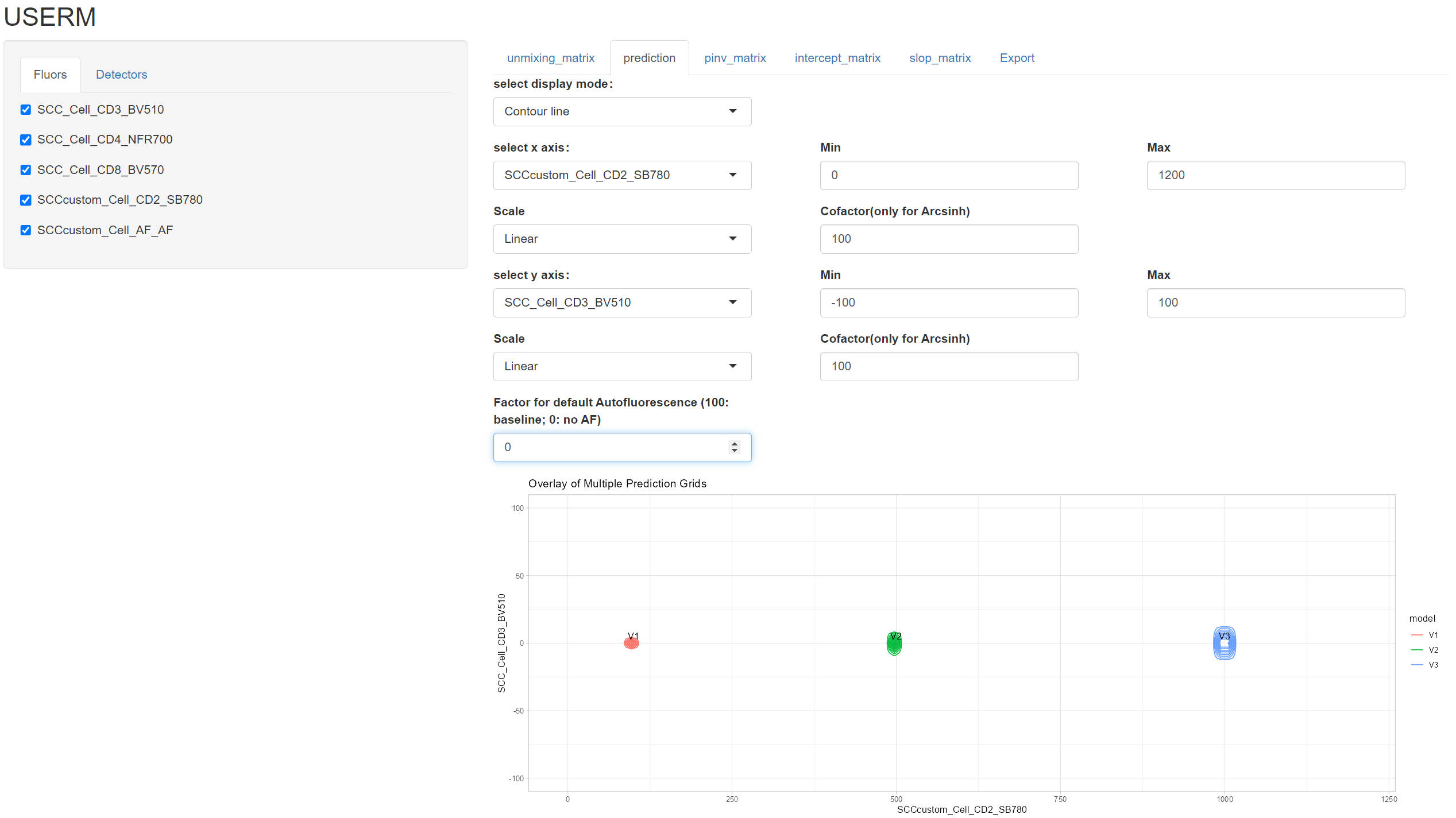The width and height of the screenshot is (1456, 818).
Task: Open the unmixing_matrix tab
Action: (x=550, y=58)
